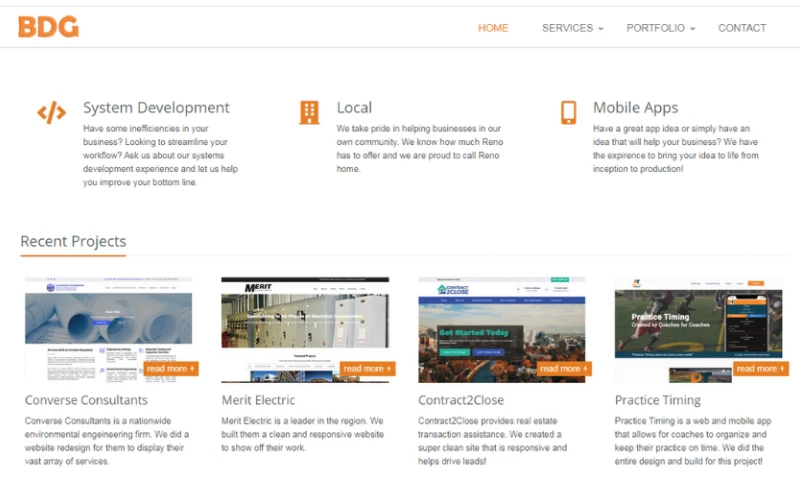This screenshot has height=480, width=800.
Task: Click read more on Merit Electric
Action: click(368, 369)
